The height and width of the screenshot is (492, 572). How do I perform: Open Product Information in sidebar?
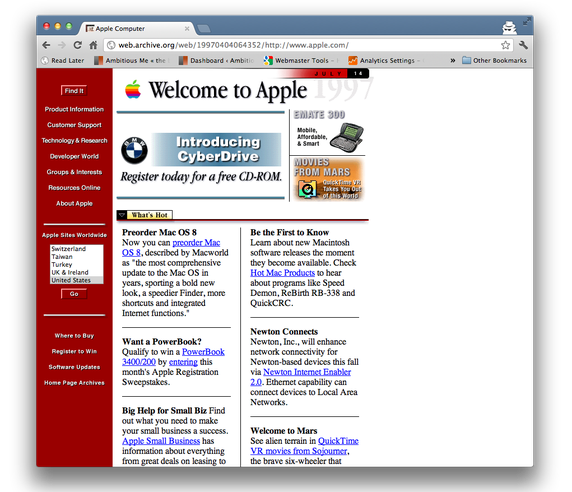74,109
